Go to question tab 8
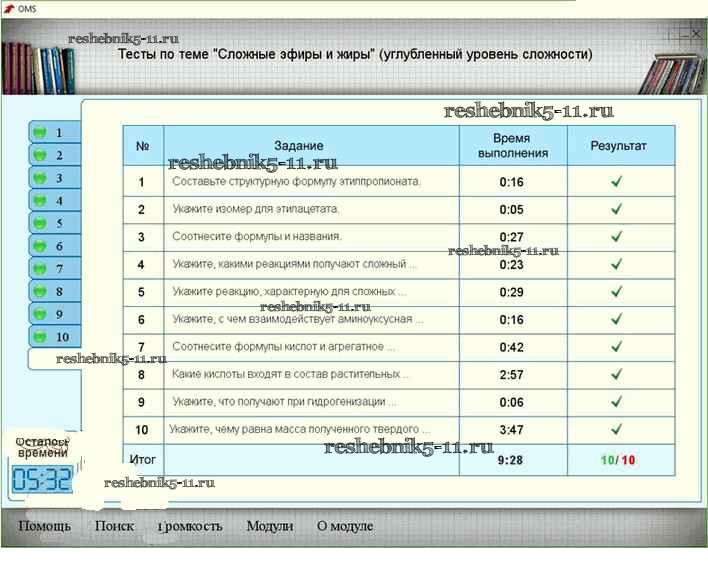 pyautogui.click(x=59, y=291)
